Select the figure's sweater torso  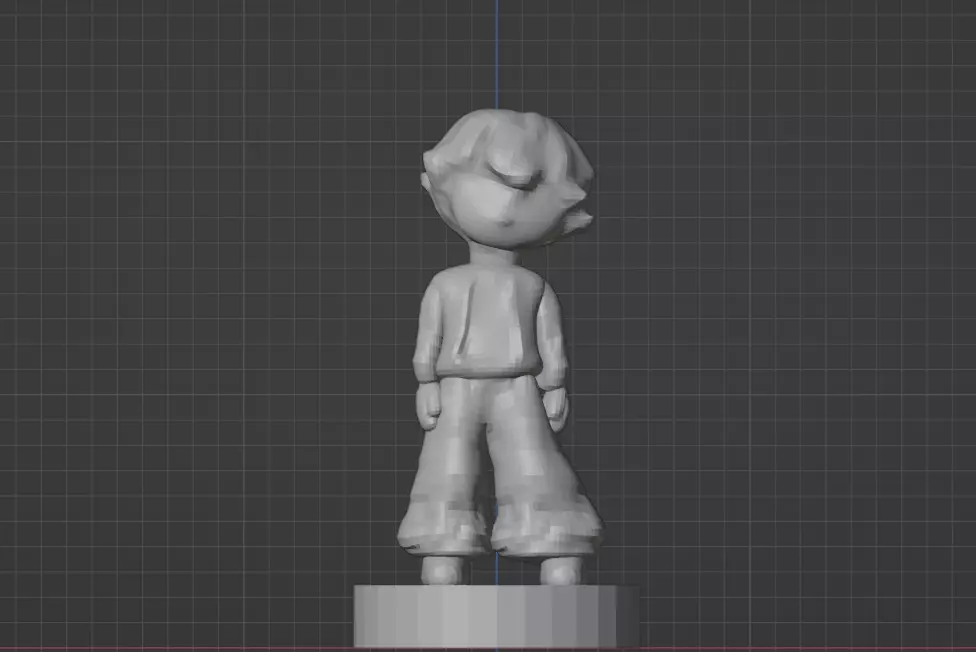(x=490, y=322)
